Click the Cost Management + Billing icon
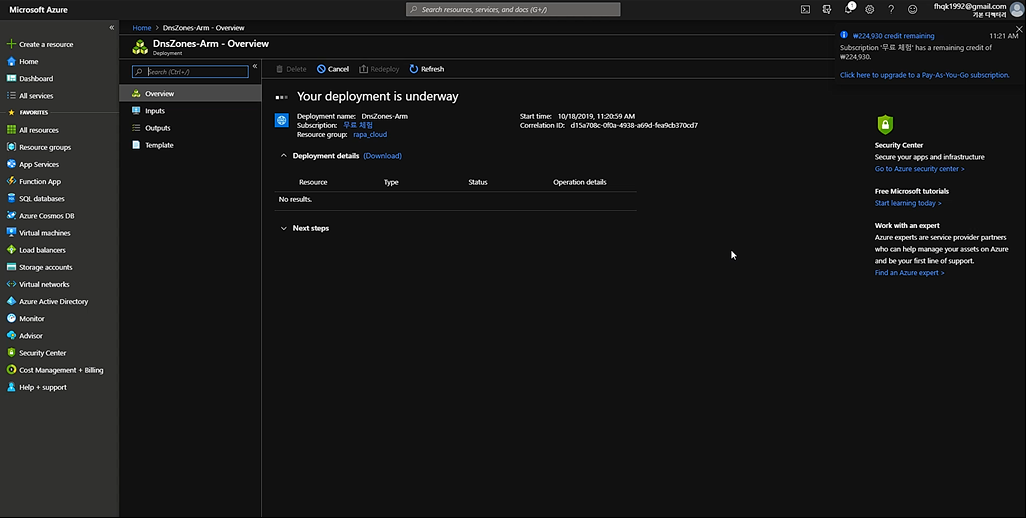 11,370
